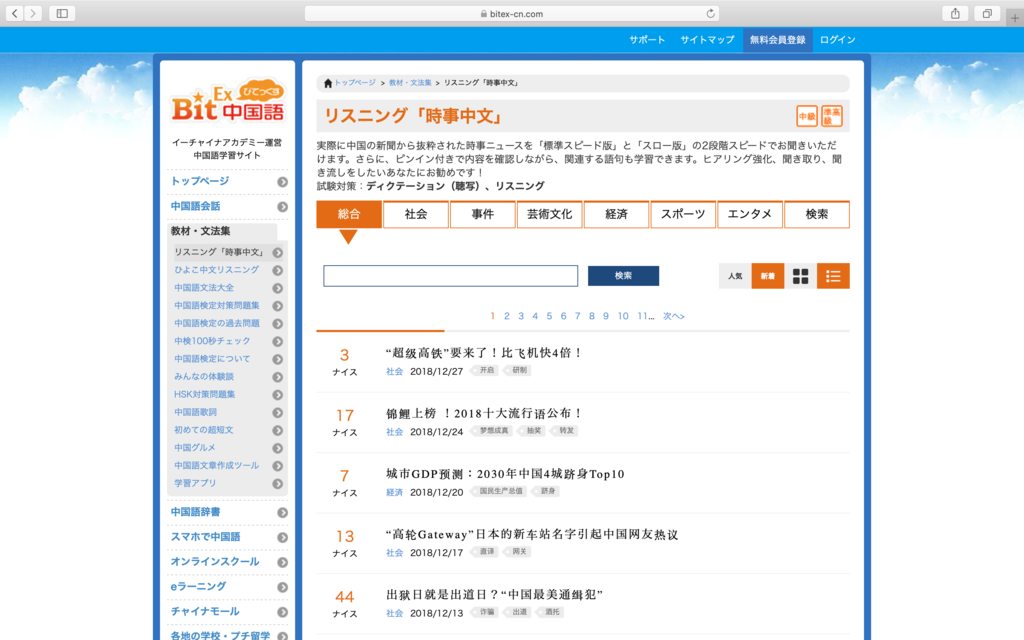The image size is (1024, 640).
Task: Reload the page with the refresh icon
Action: [x=711, y=13]
